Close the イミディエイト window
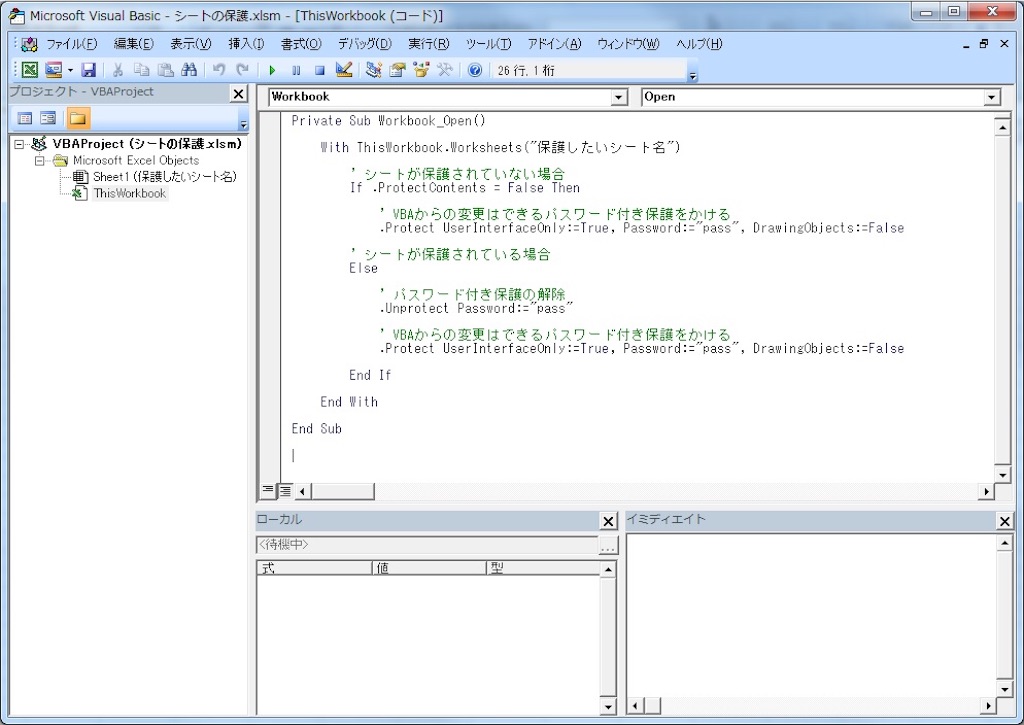The width and height of the screenshot is (1024, 725). click(1004, 521)
